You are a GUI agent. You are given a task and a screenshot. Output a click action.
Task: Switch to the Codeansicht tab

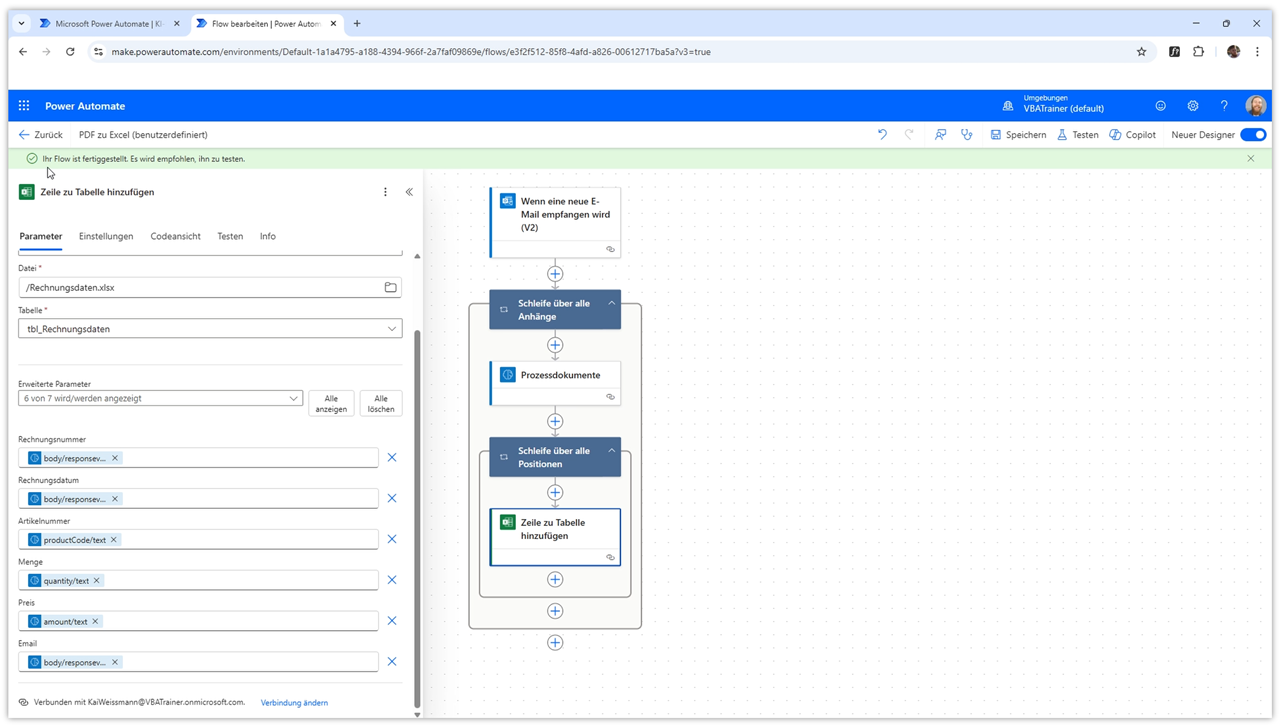coord(175,236)
